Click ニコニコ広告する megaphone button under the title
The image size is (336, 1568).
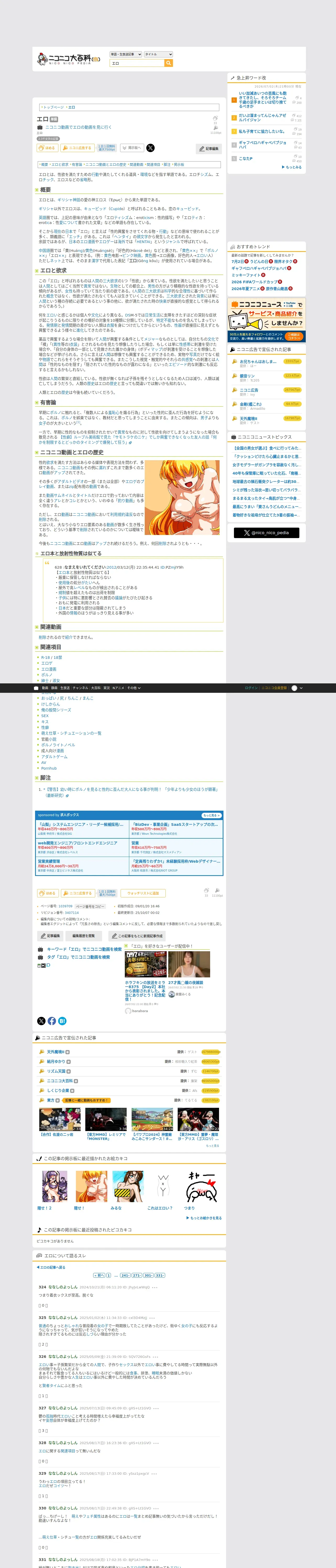(x=77, y=148)
